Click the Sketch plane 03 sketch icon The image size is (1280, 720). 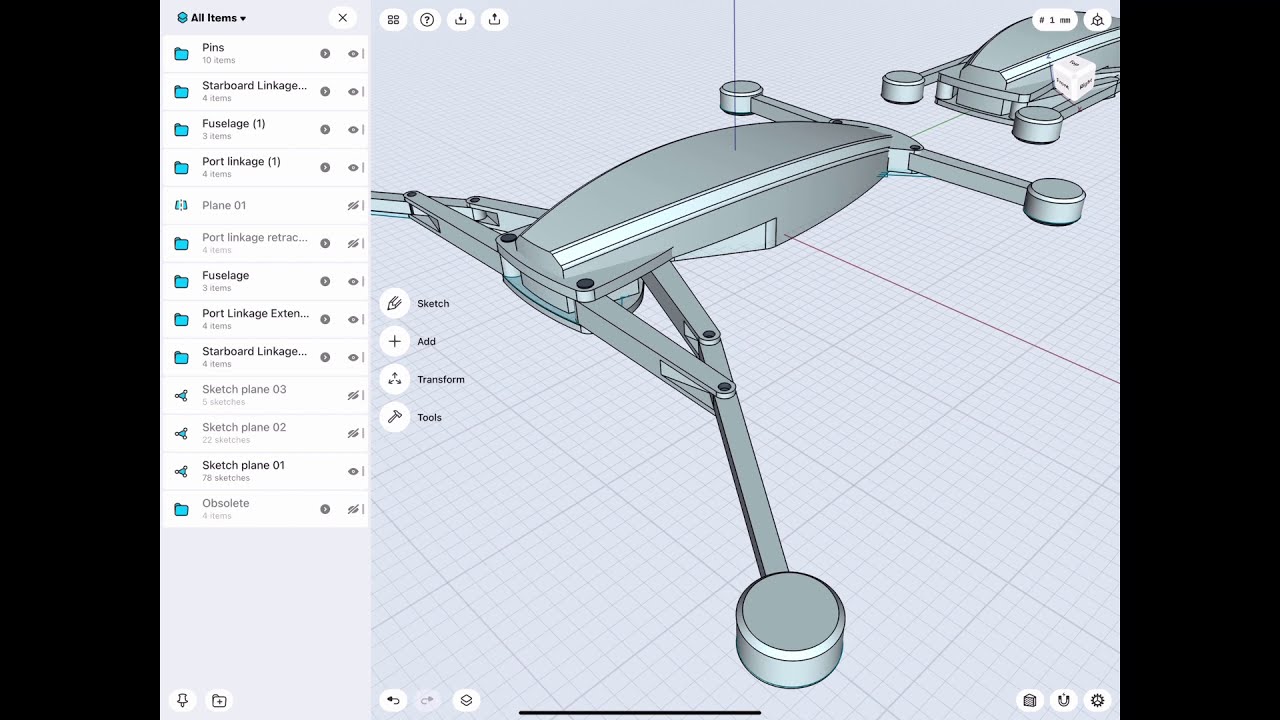tap(181, 396)
